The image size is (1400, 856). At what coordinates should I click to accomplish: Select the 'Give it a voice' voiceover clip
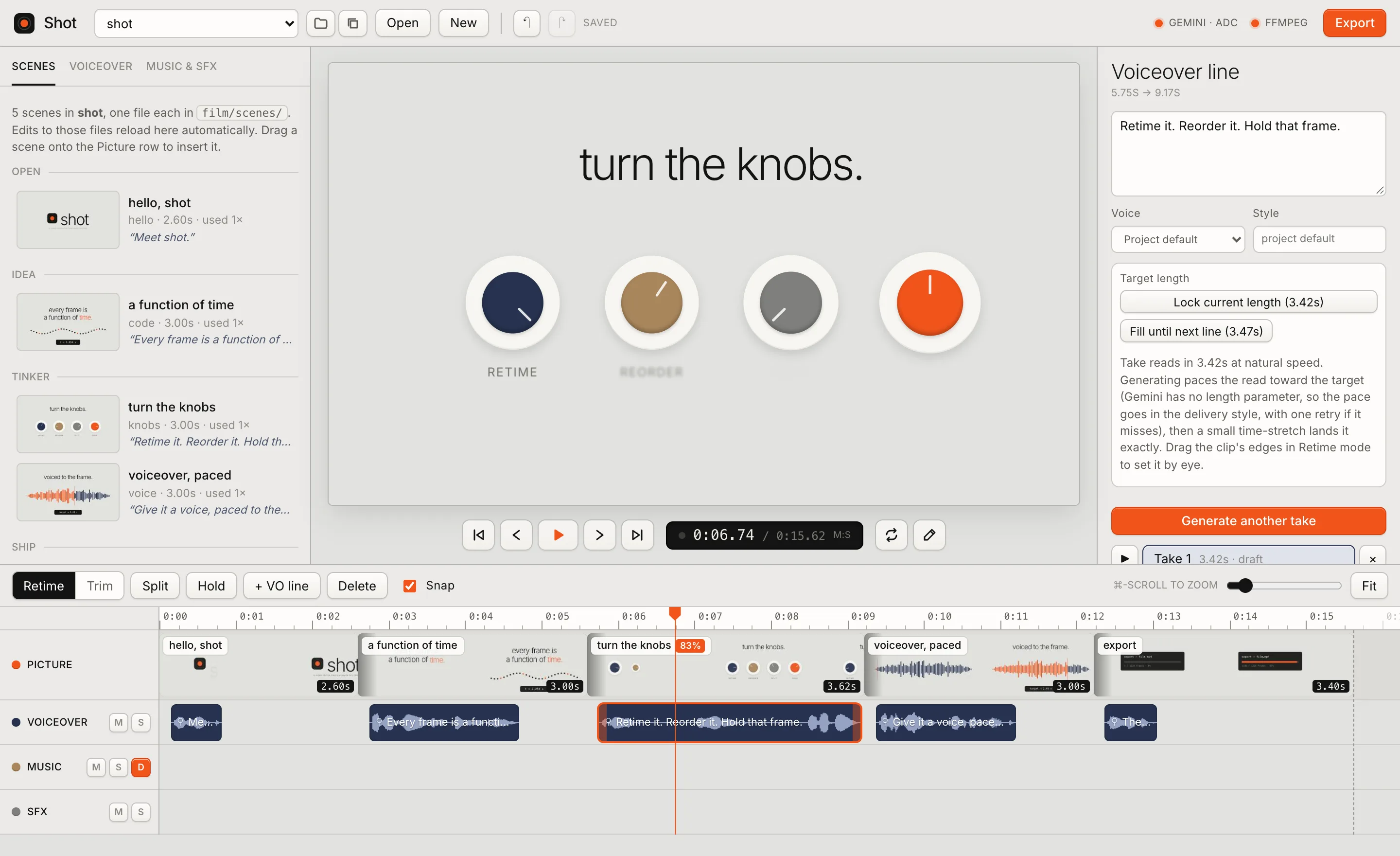(x=945, y=722)
